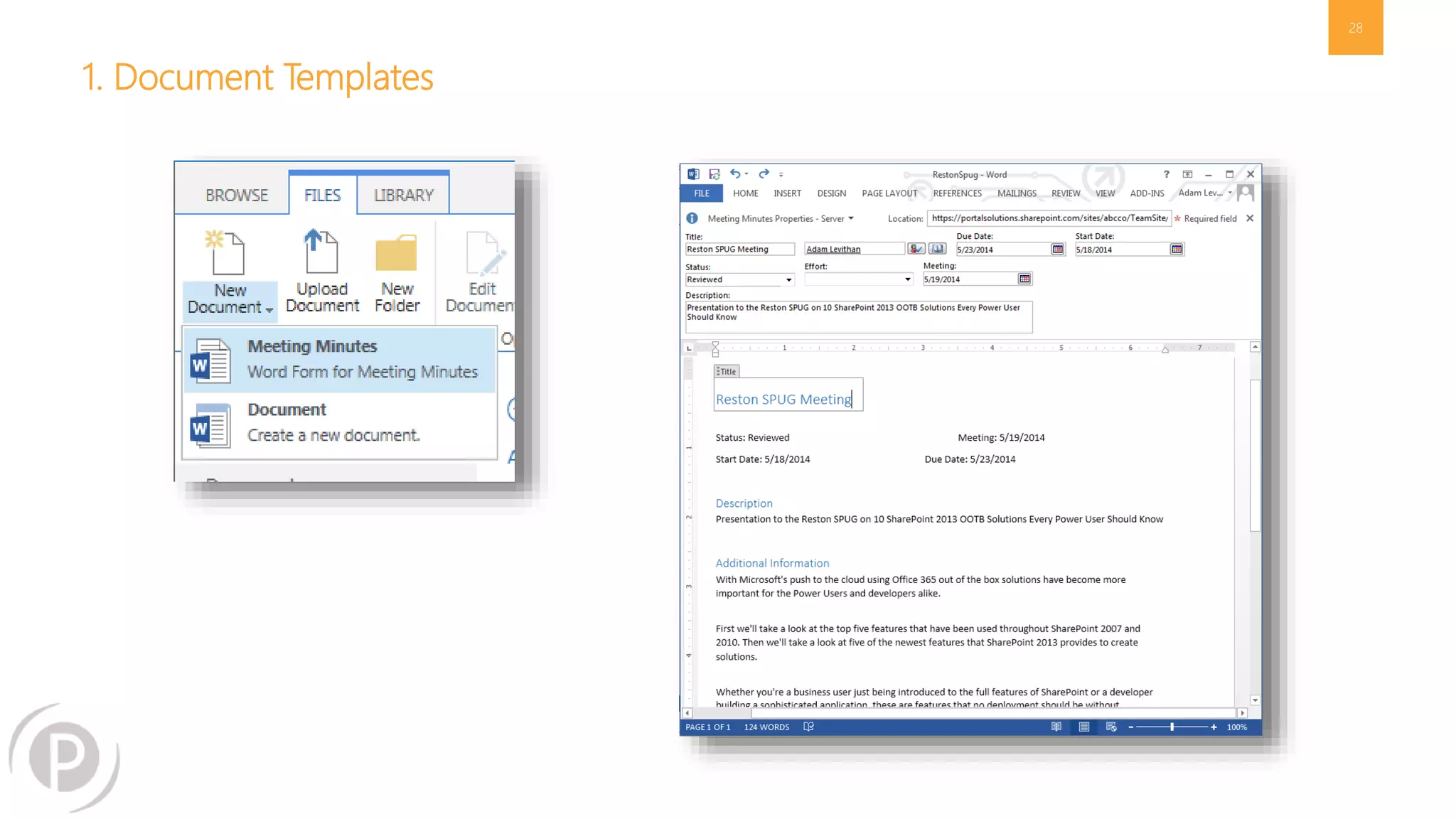Screen dimensions: 1456x819
Task: Close the document properties panel
Action: (x=1250, y=218)
